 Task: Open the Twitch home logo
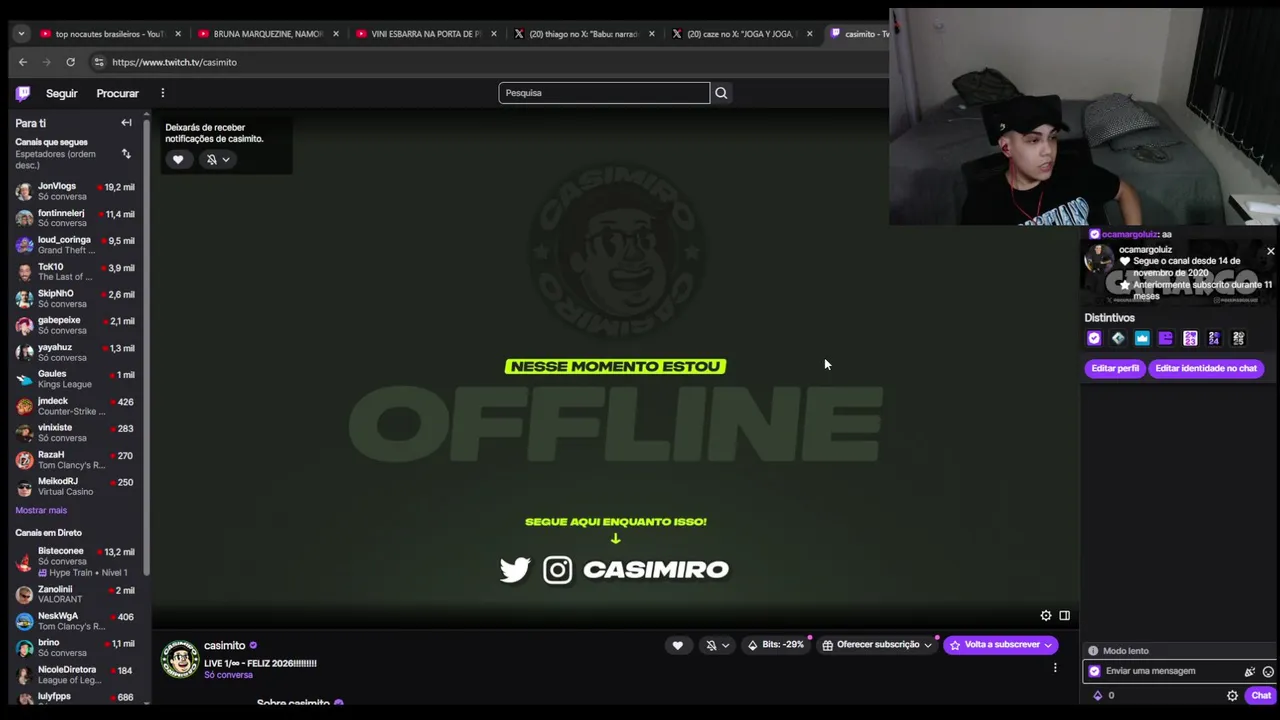(x=23, y=93)
